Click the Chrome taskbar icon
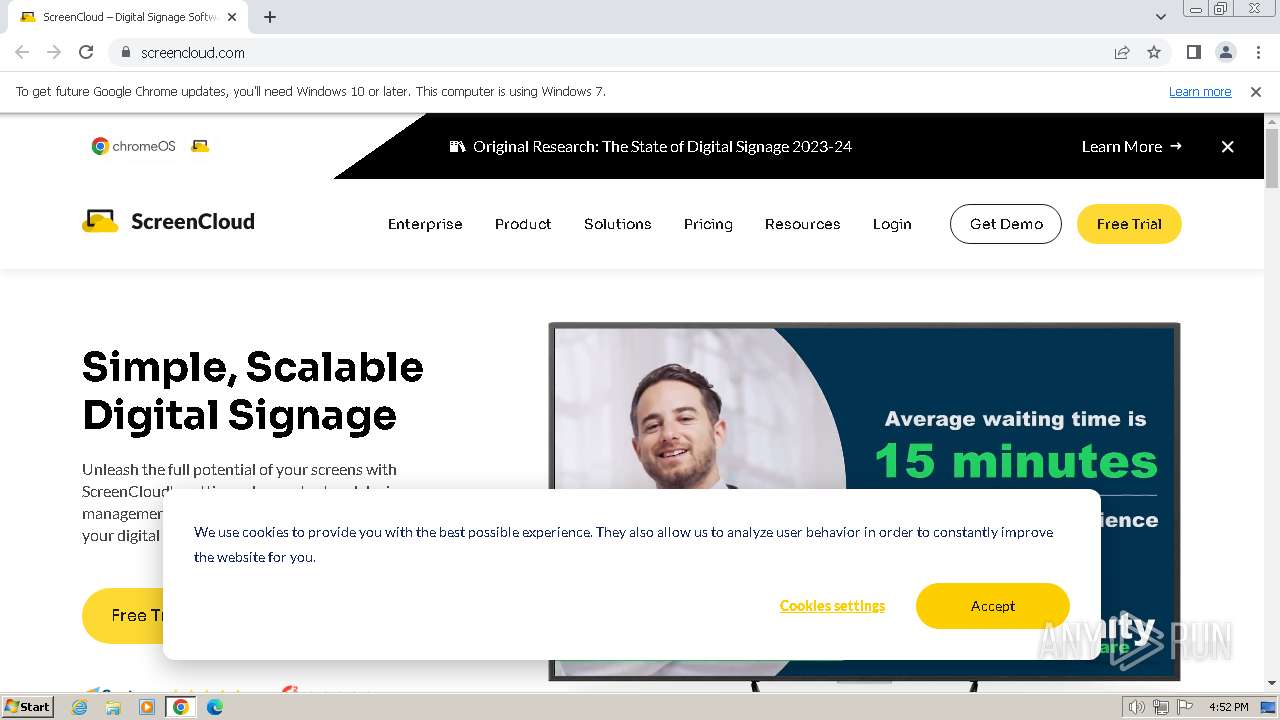Image resolution: width=1280 pixels, height=720 pixels. [180, 707]
